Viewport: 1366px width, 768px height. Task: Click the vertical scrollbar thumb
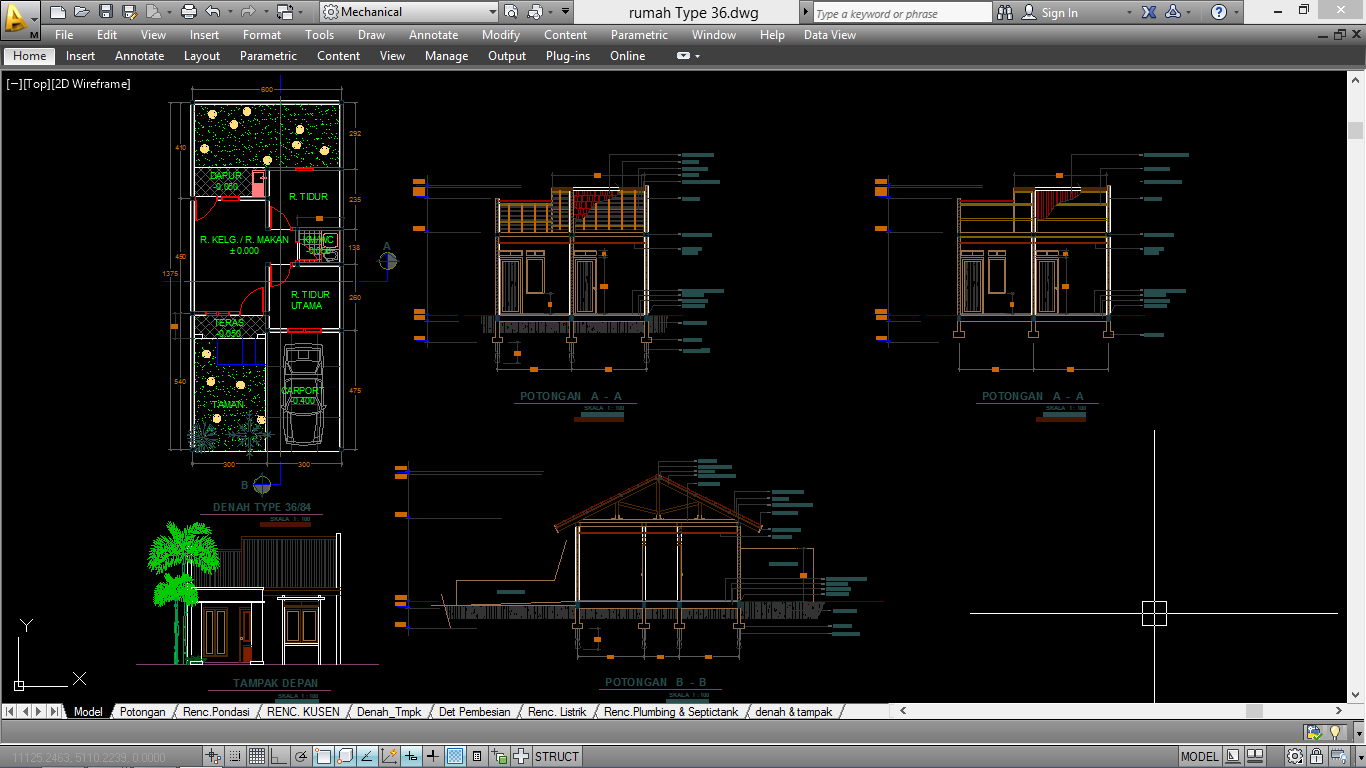point(1356,130)
